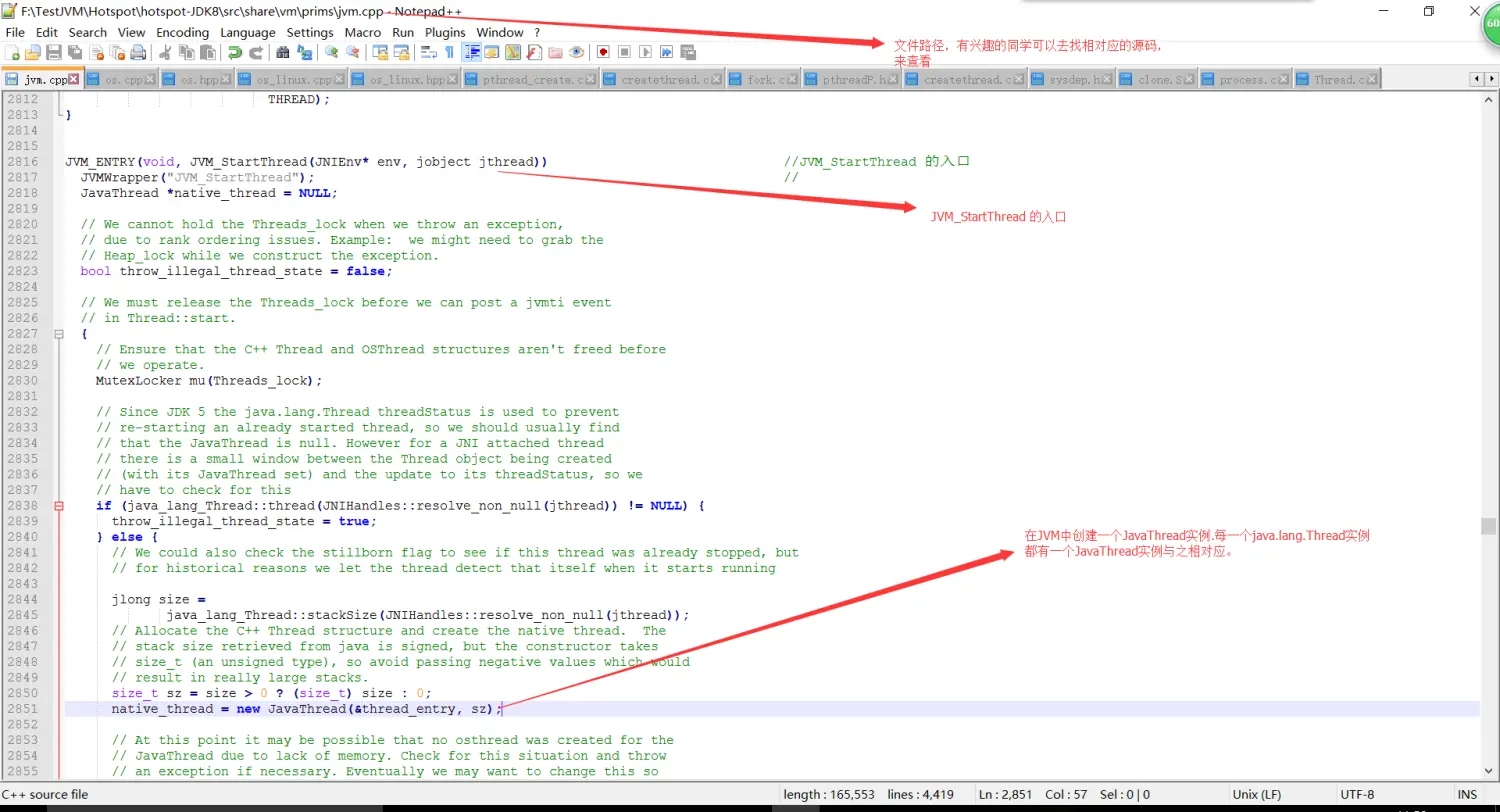This screenshot has height=812, width=1500.
Task: Click the Close All toolbar icon
Action: click(117, 52)
